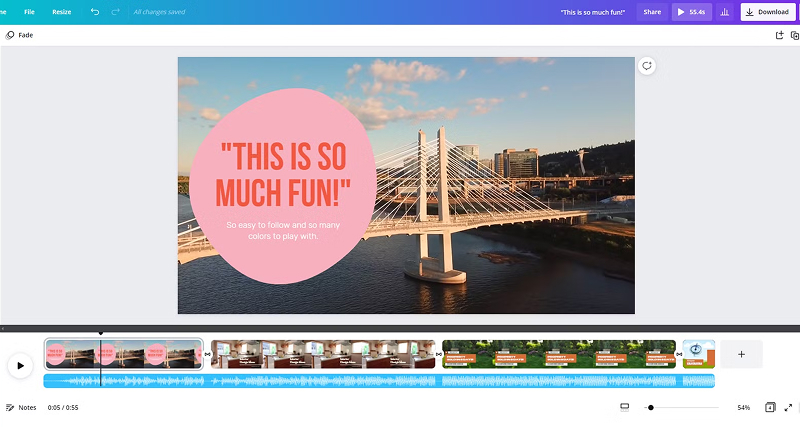Enter fullscreen with the expand arrows icon

(x=789, y=408)
